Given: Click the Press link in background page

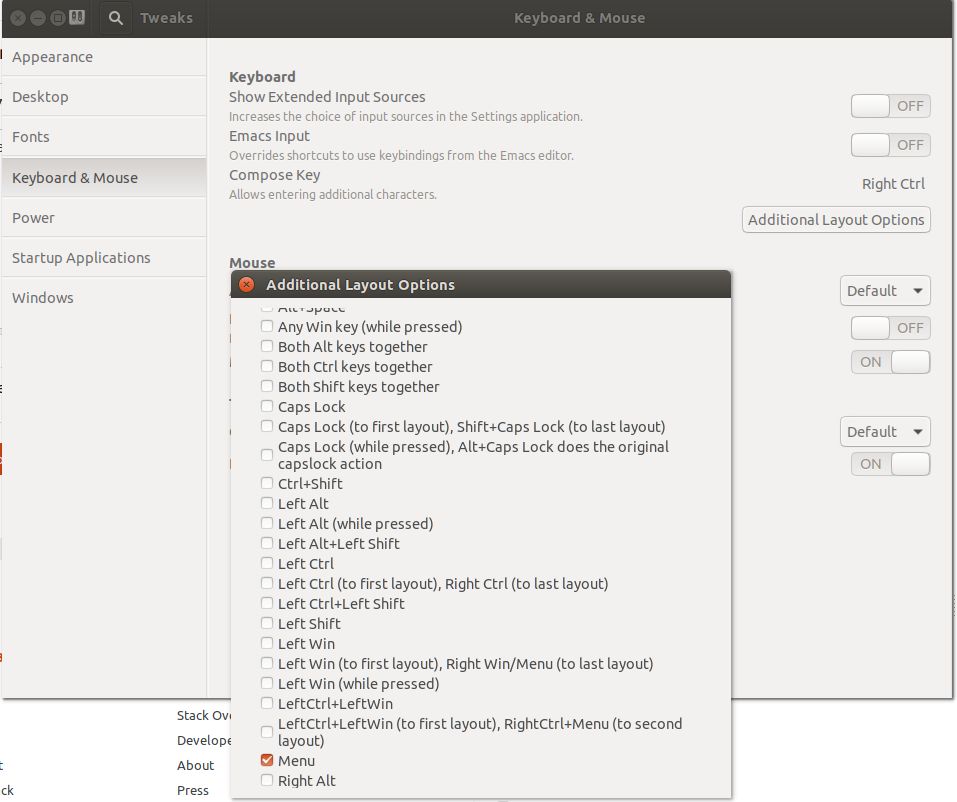Looking at the screenshot, I should (x=193, y=790).
